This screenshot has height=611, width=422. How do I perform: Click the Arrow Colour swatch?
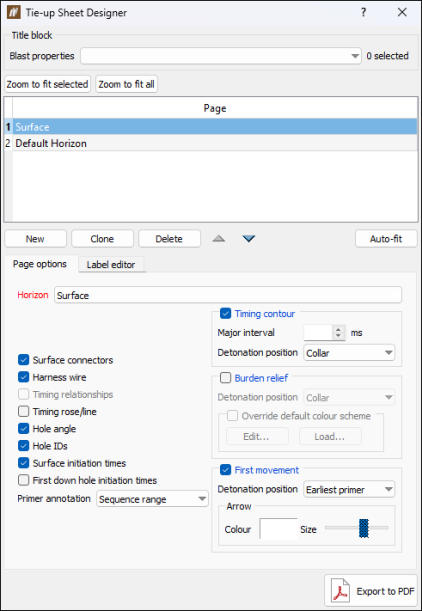(x=278, y=529)
